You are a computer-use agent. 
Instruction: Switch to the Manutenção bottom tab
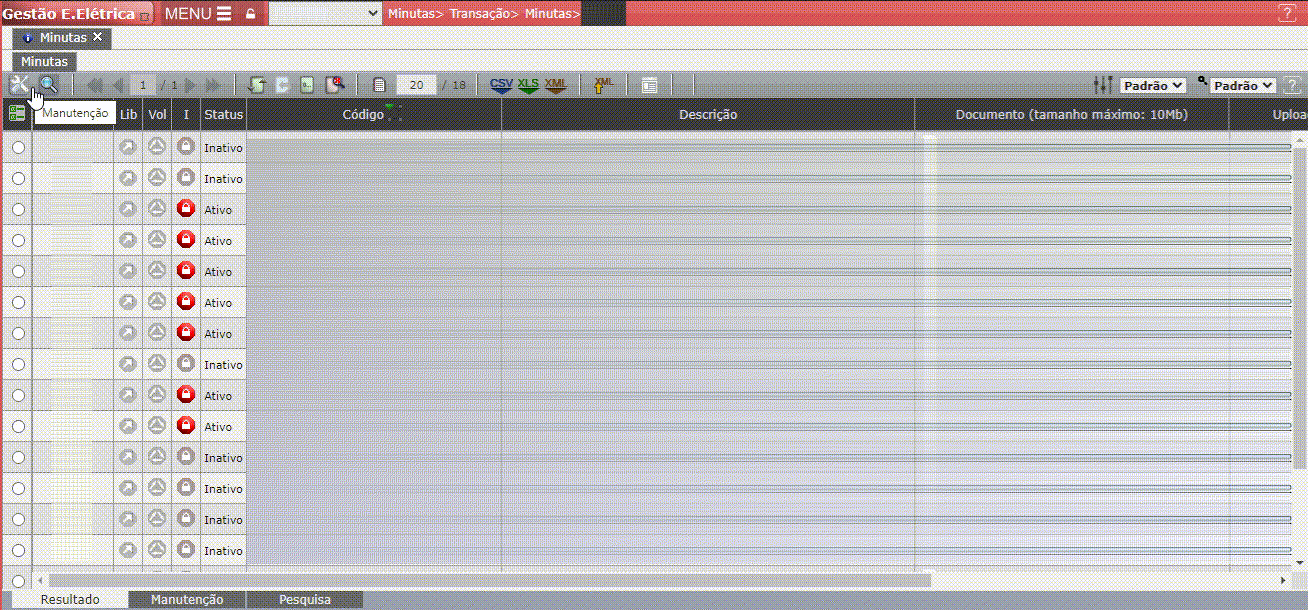tap(187, 600)
